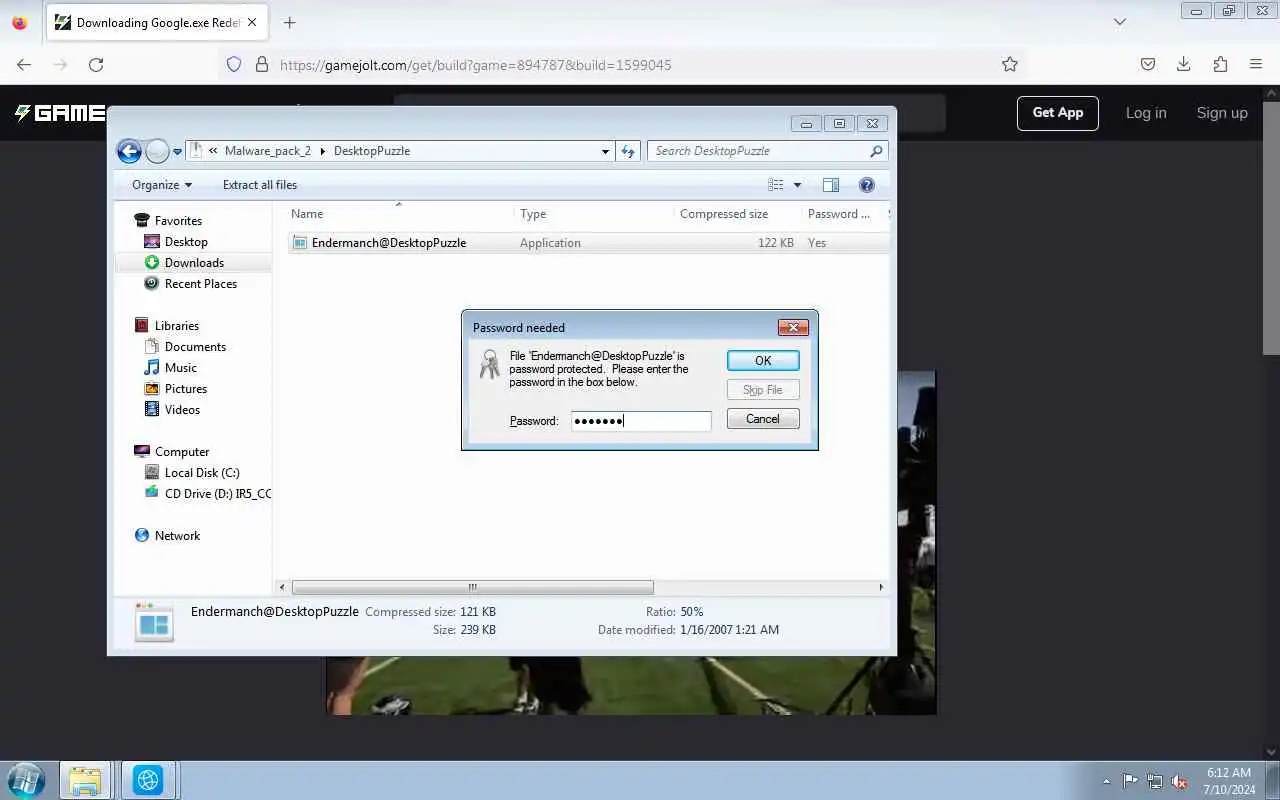
Task: Click the volume tray icon
Action: pyautogui.click(x=1179, y=781)
